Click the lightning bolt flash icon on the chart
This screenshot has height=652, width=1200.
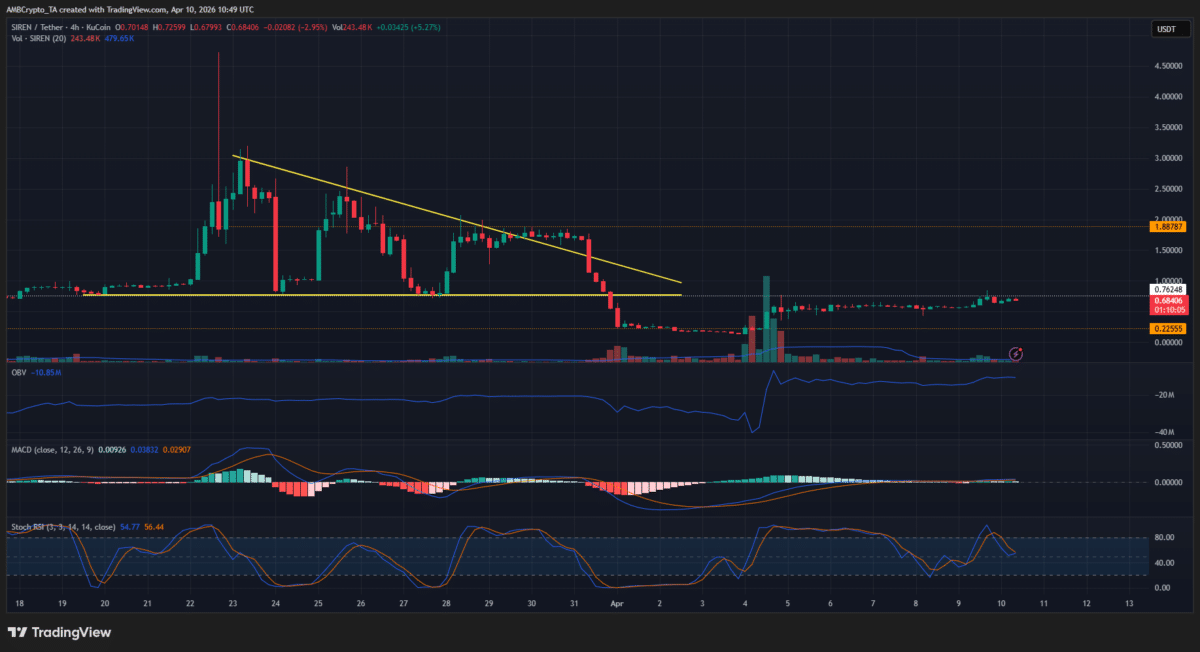click(1015, 352)
